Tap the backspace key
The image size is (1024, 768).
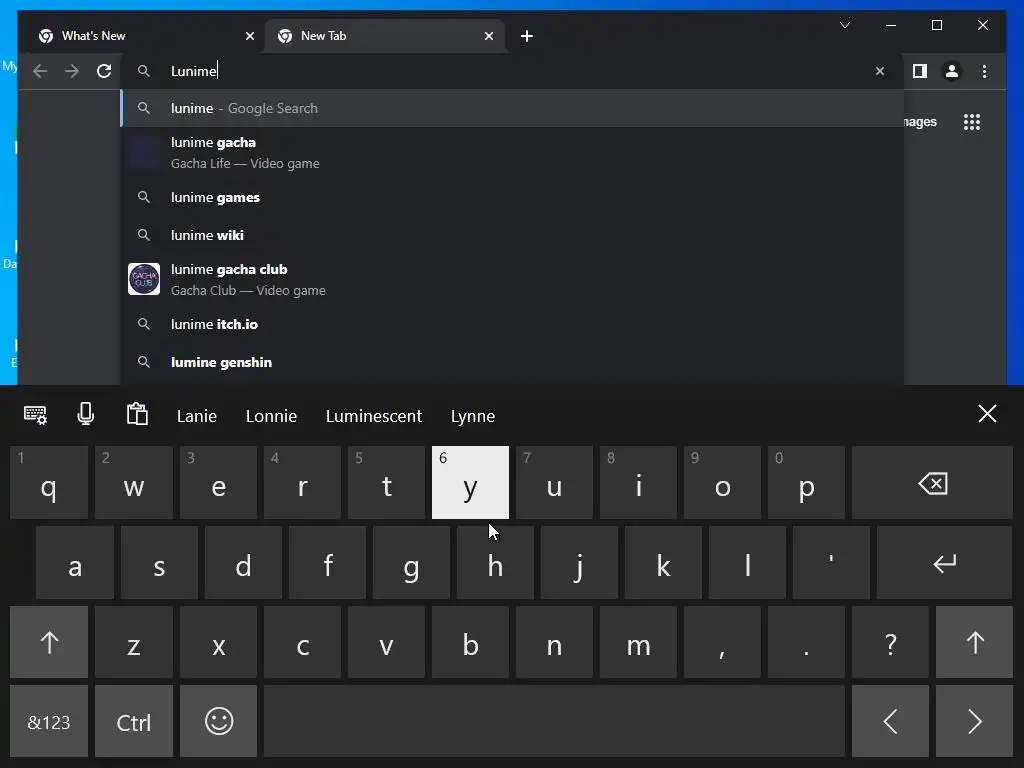[932, 483]
